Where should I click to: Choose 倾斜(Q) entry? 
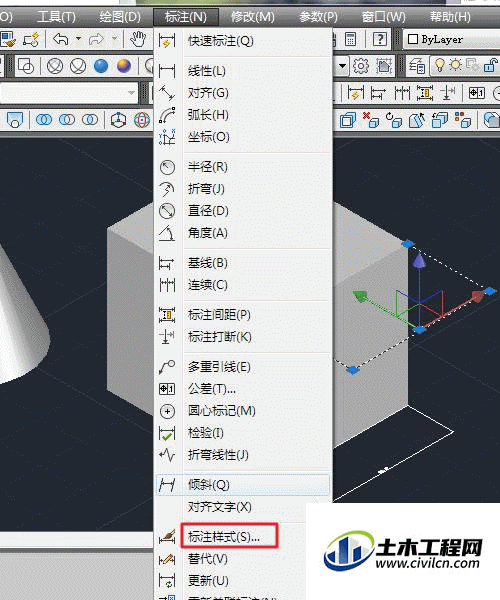(243, 485)
